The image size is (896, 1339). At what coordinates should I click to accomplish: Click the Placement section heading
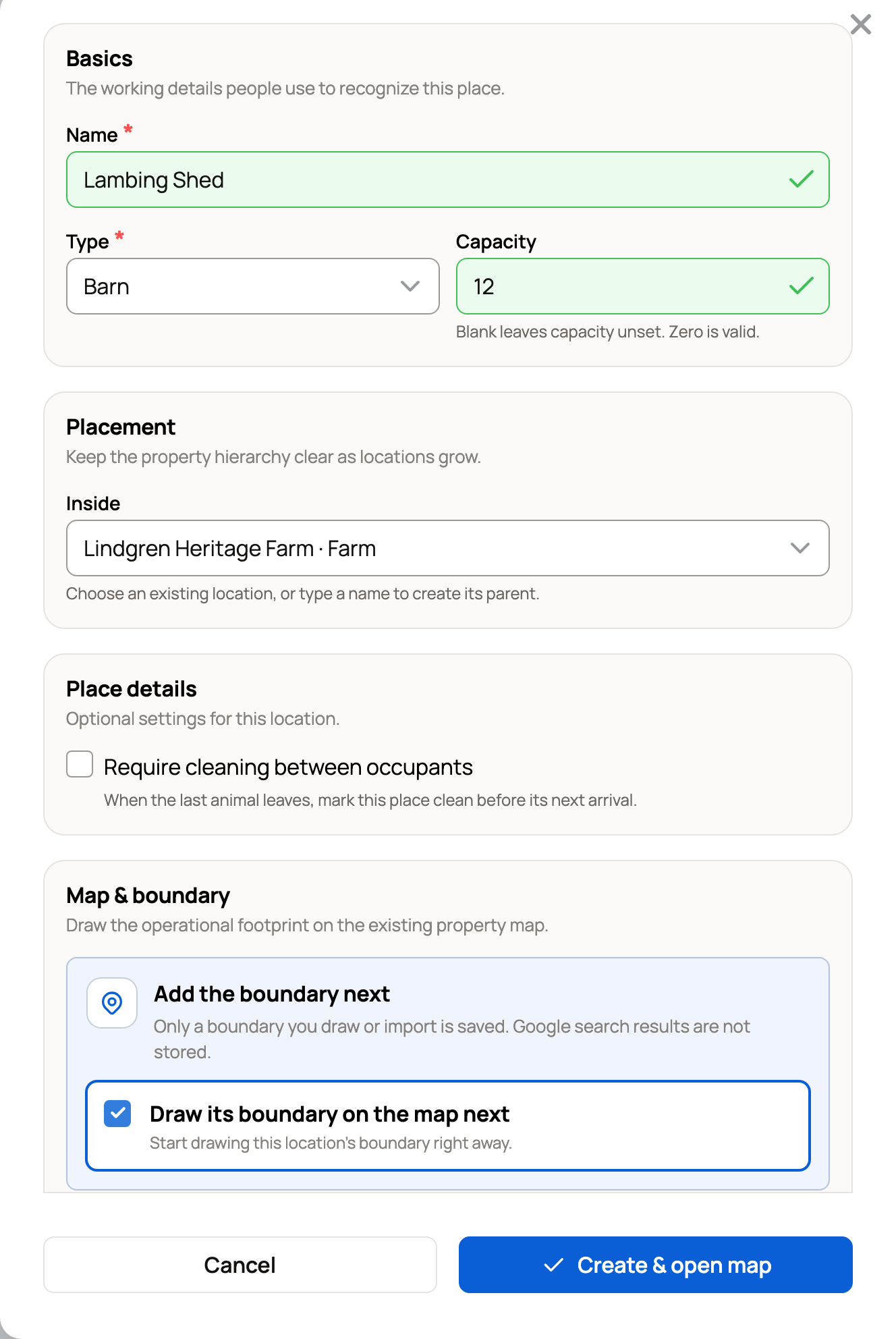coord(121,427)
